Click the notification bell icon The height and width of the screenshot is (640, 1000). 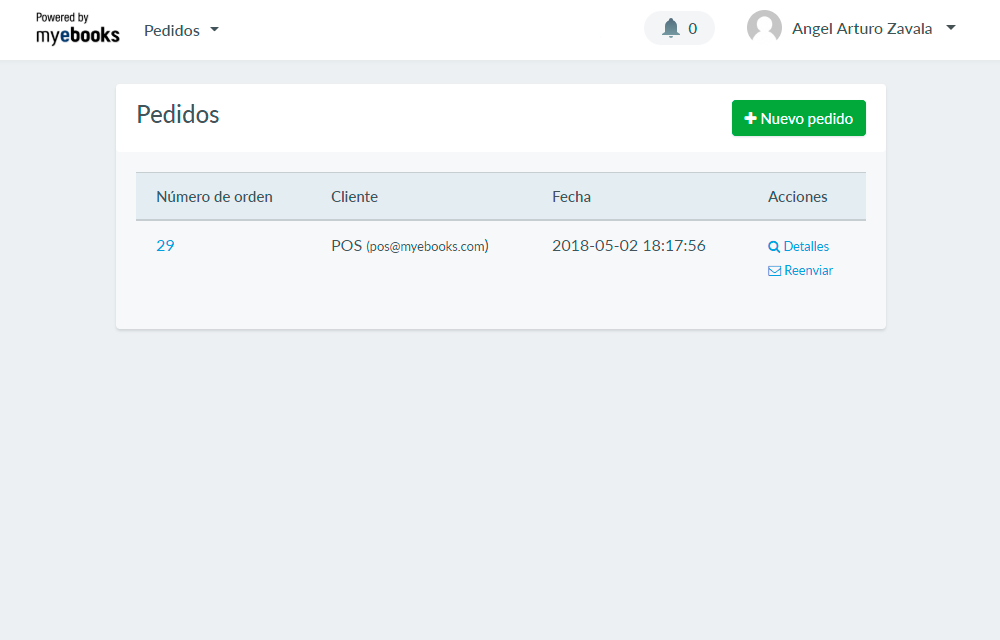[x=670, y=28]
